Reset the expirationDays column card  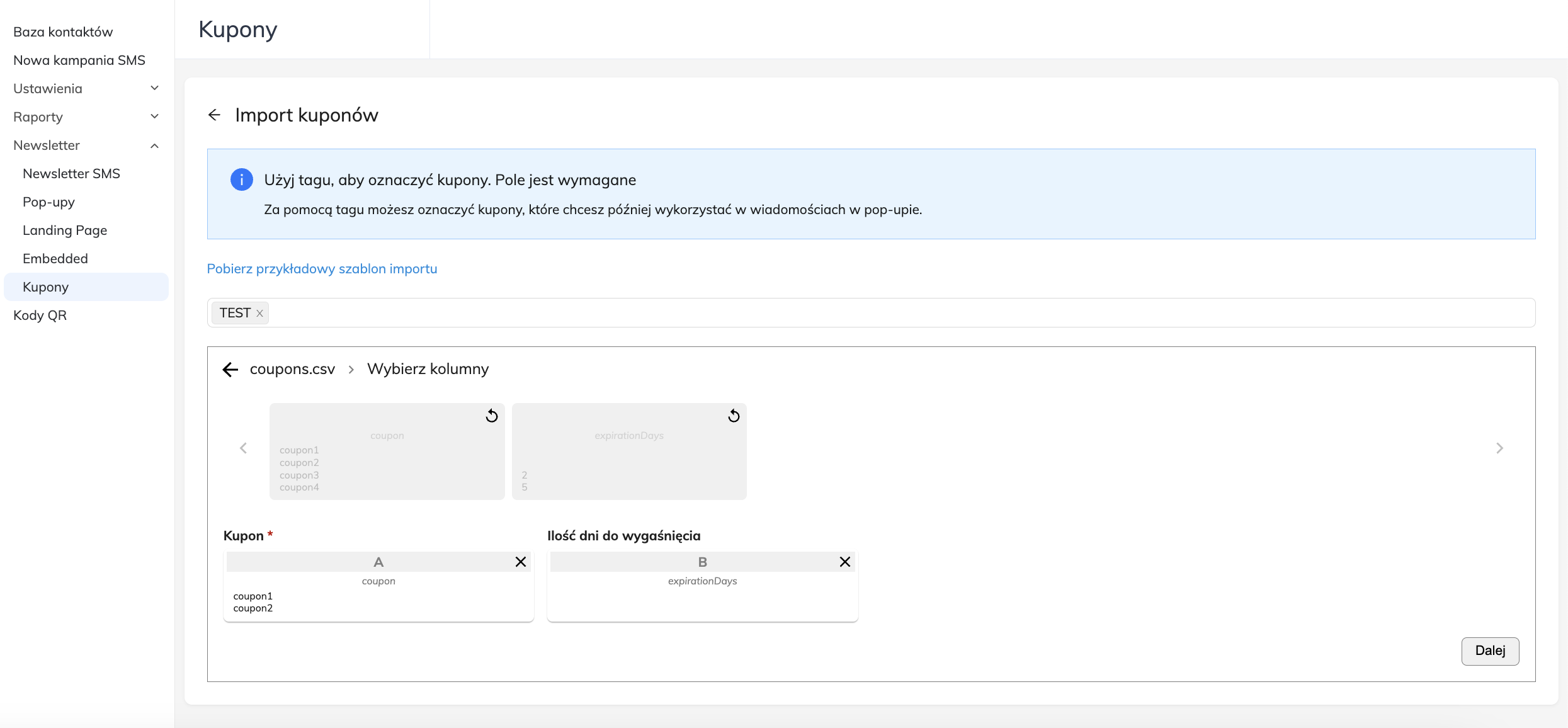(734, 416)
